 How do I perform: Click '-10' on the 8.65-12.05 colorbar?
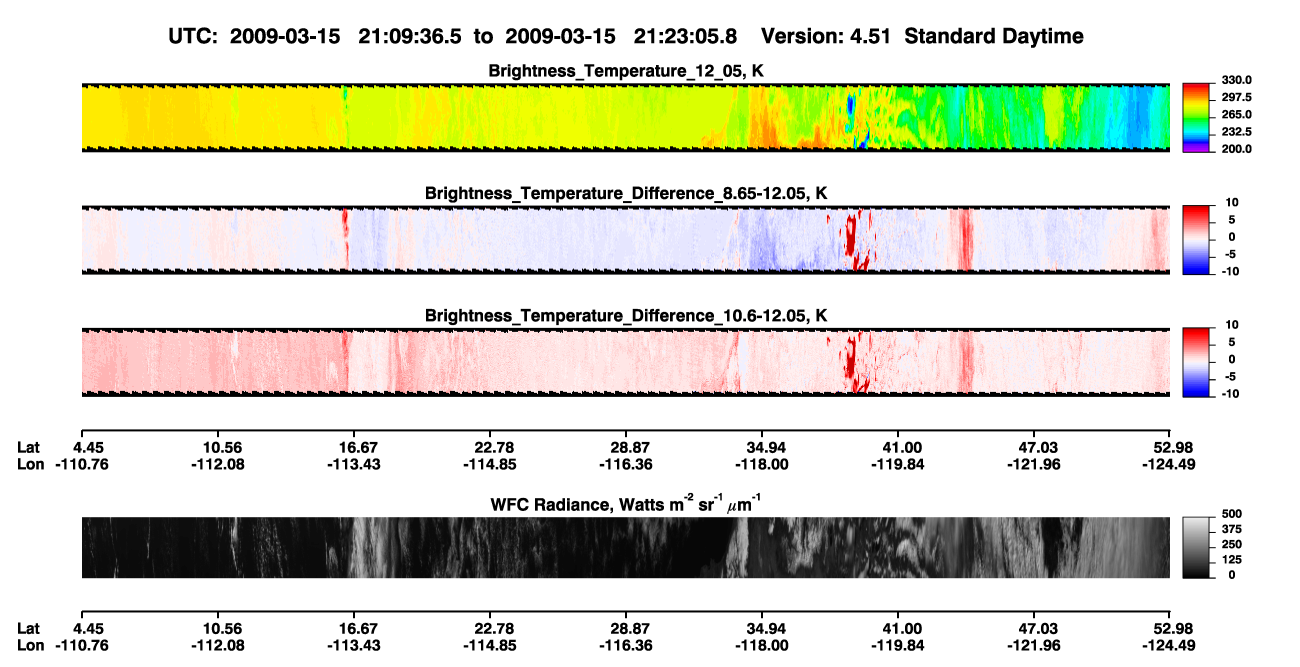(1230, 271)
